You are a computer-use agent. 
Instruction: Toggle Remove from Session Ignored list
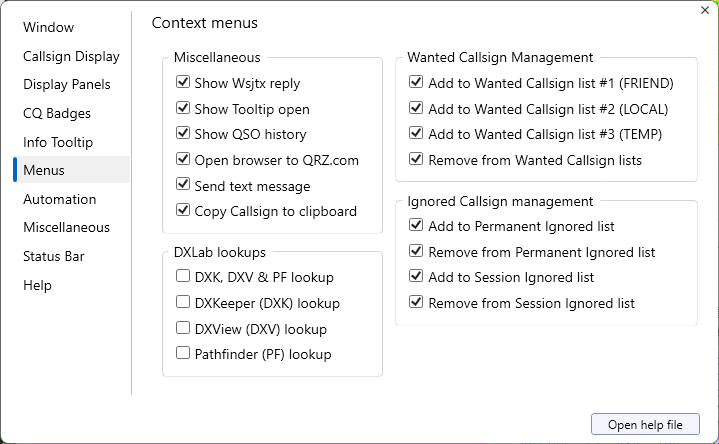[416, 302]
